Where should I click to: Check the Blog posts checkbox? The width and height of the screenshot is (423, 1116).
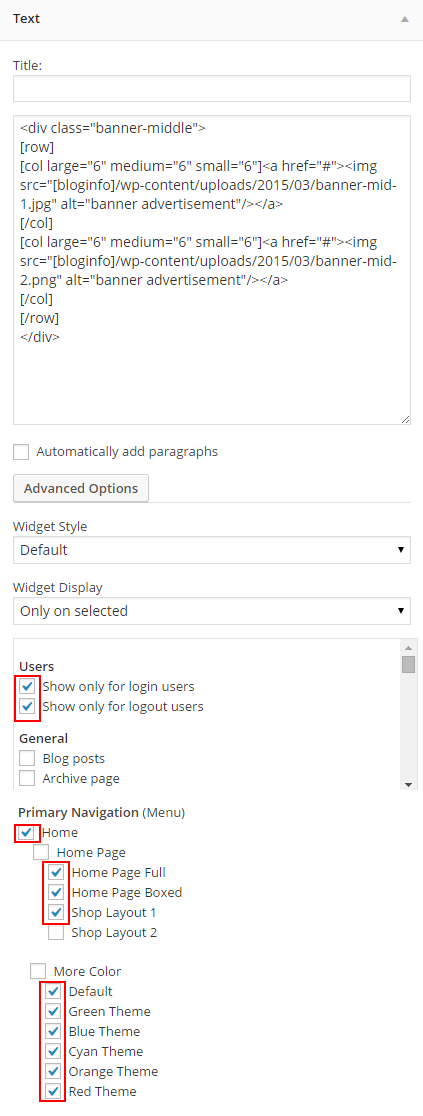(27, 759)
